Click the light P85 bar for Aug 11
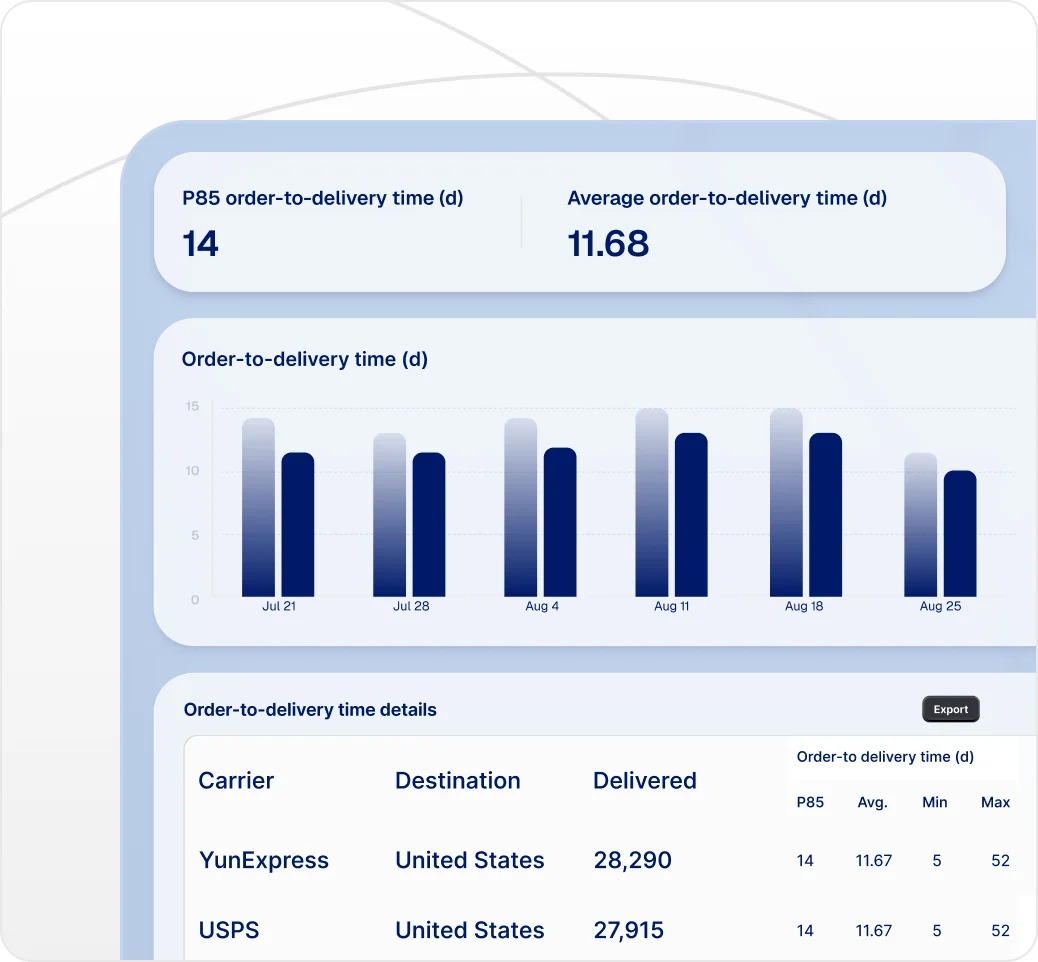 pos(651,503)
